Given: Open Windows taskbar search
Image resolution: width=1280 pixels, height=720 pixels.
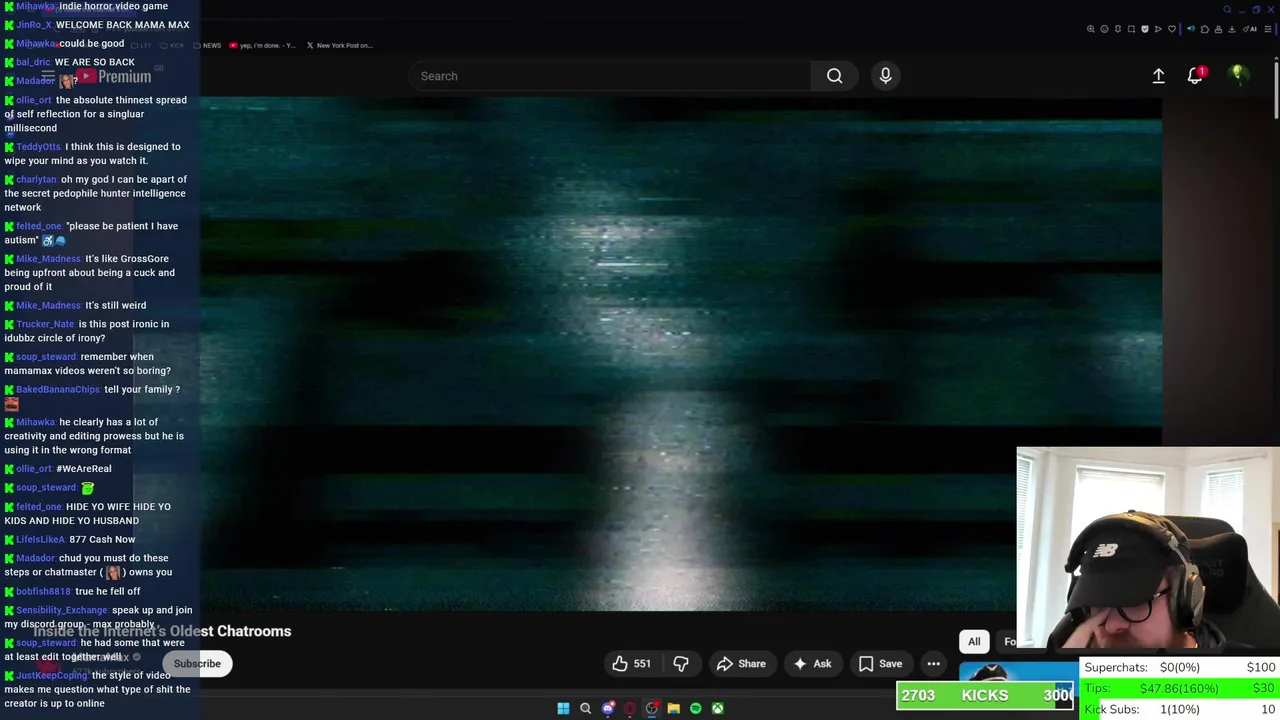Looking at the screenshot, I should [586, 708].
